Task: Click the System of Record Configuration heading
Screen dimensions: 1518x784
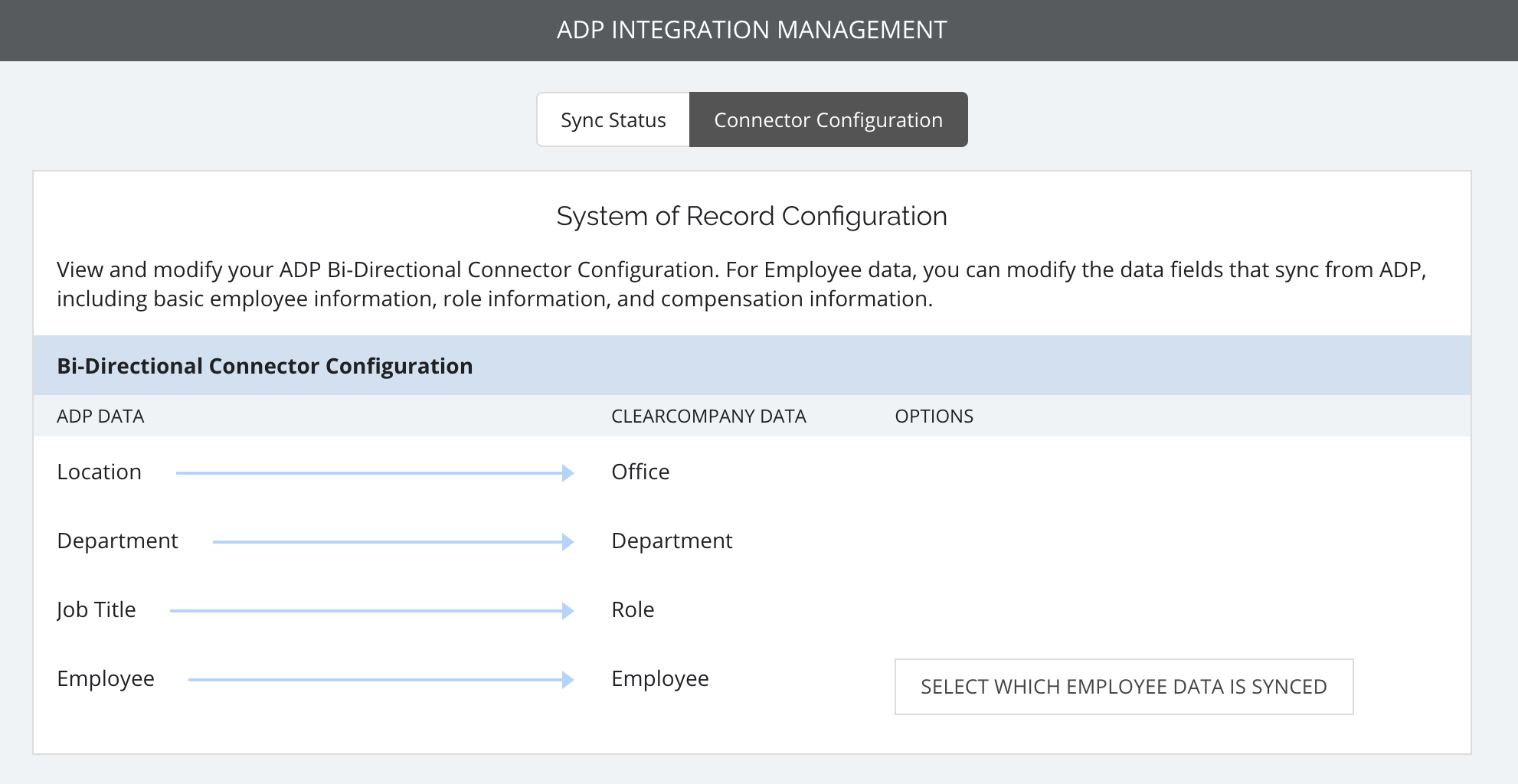Action: [752, 217]
